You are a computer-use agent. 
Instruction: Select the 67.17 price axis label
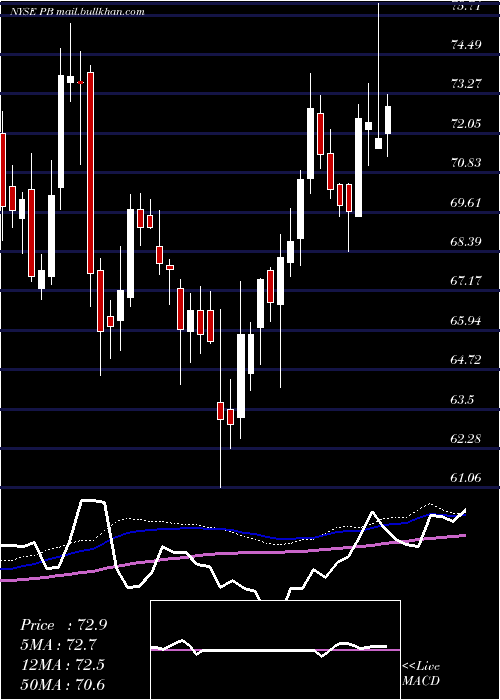point(466,281)
